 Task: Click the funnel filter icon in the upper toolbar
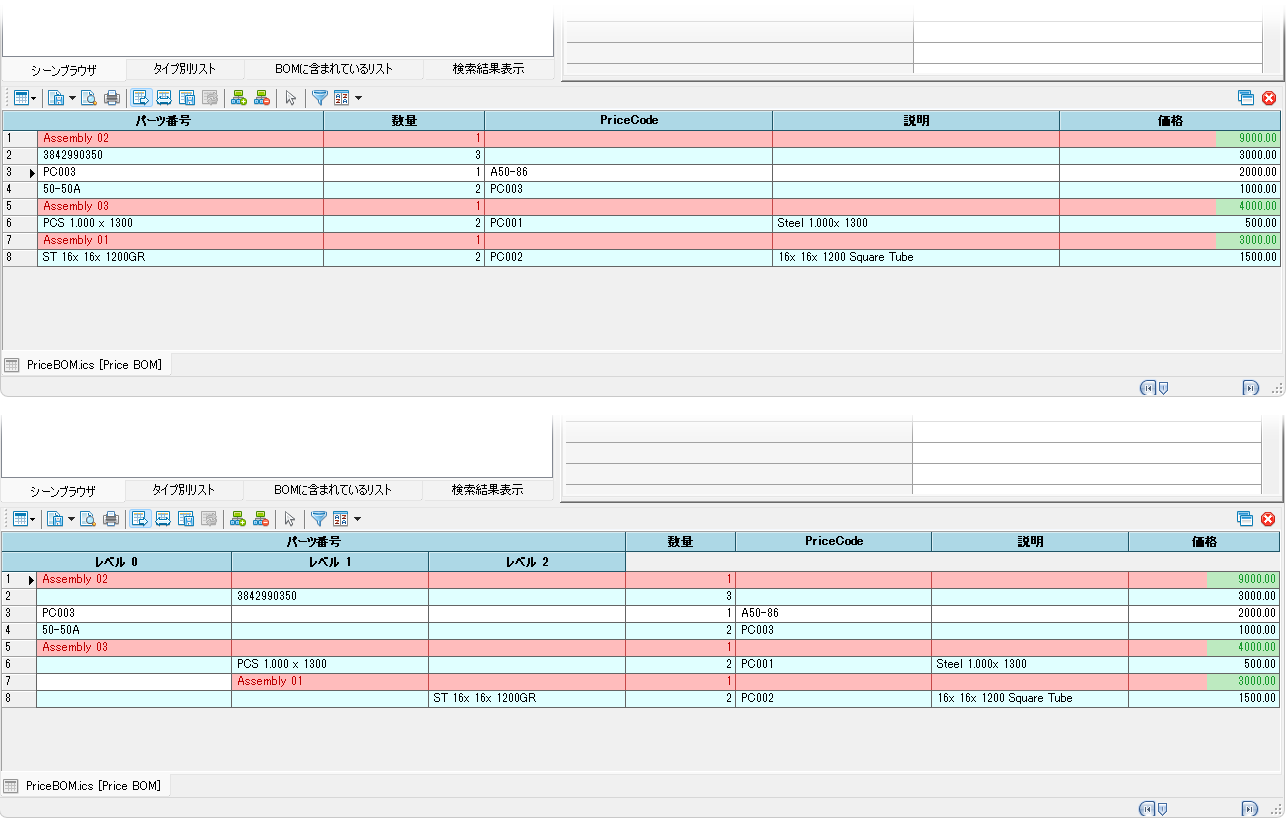(x=319, y=98)
